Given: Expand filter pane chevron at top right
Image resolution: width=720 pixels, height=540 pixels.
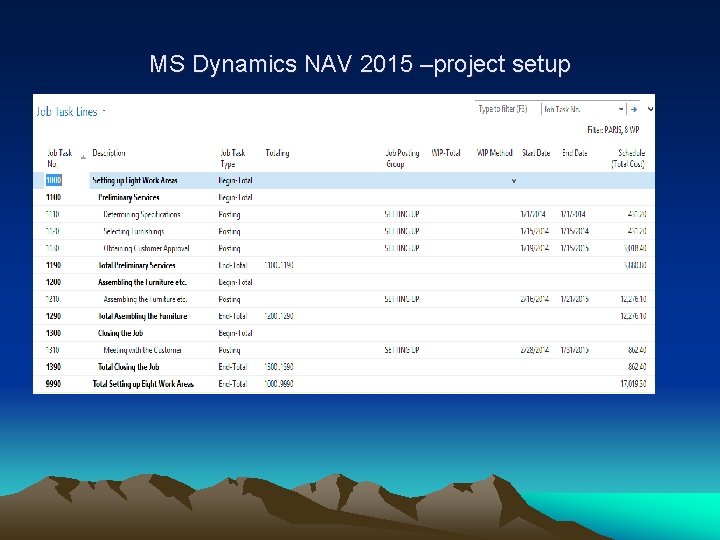Looking at the screenshot, I should 650,109.
